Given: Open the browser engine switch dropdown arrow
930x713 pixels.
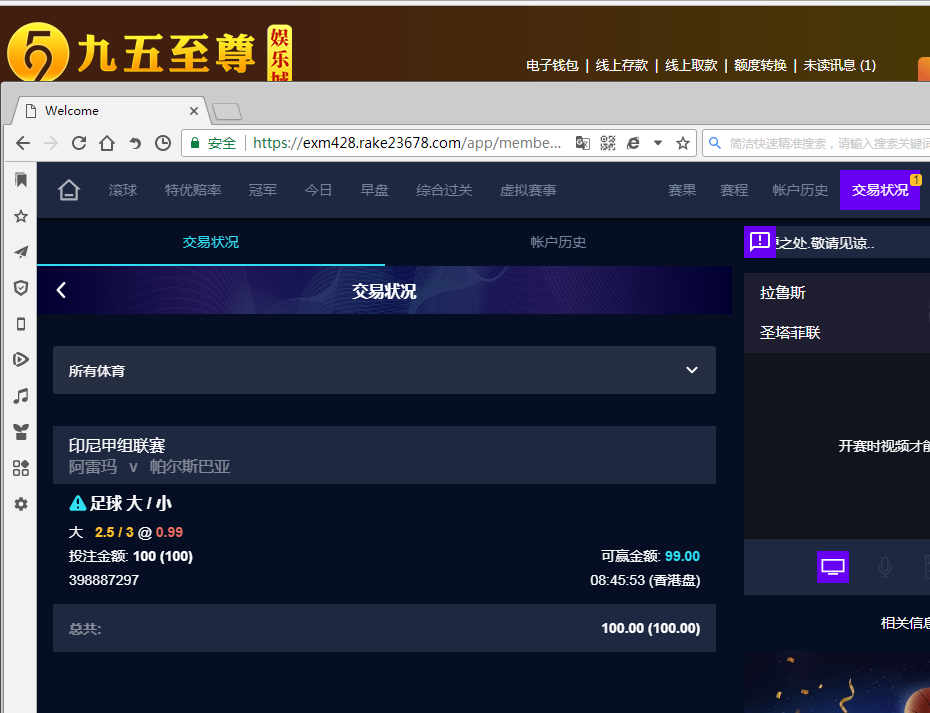Looking at the screenshot, I should 657,143.
